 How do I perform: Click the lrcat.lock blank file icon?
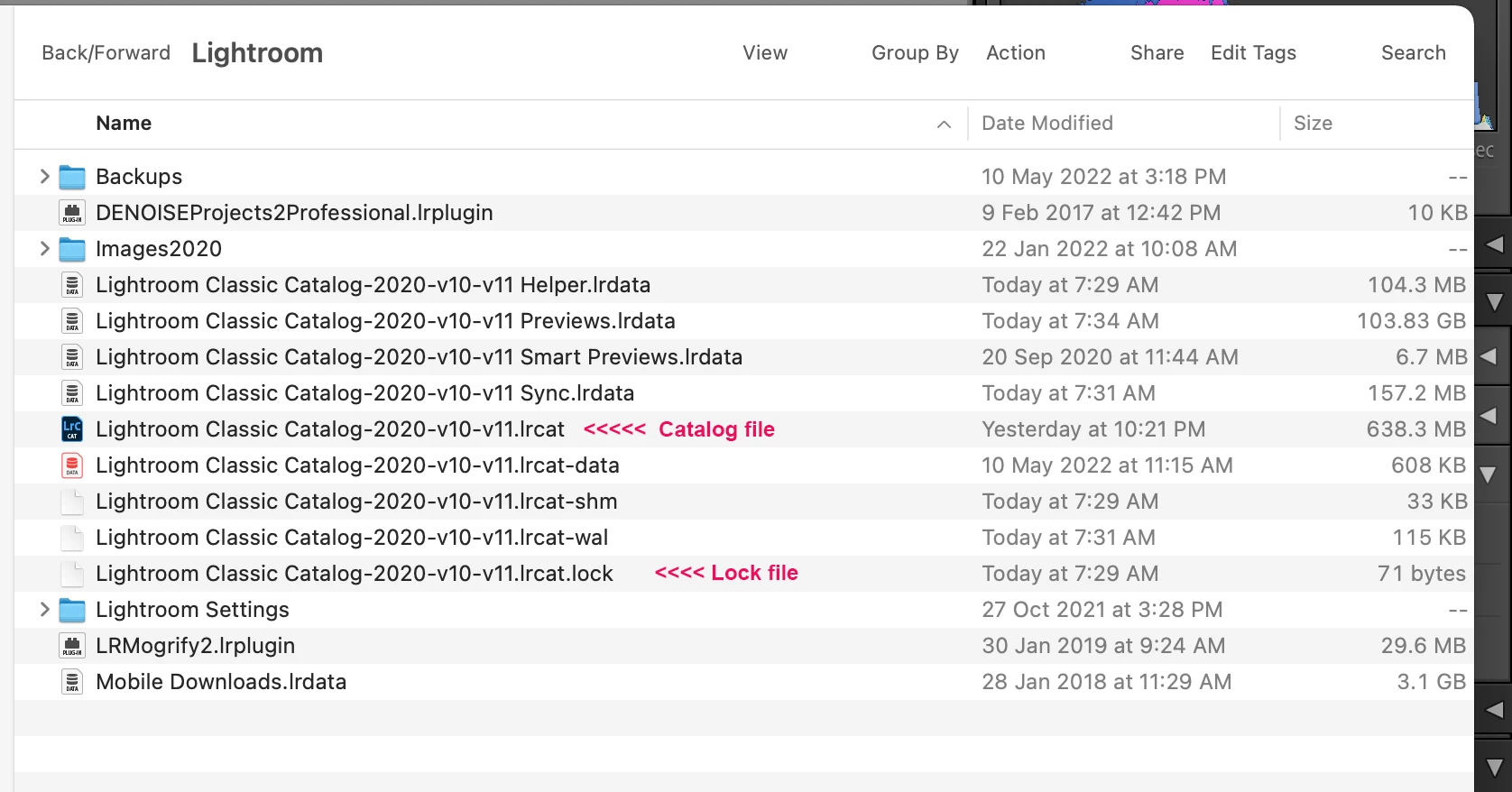(72, 574)
